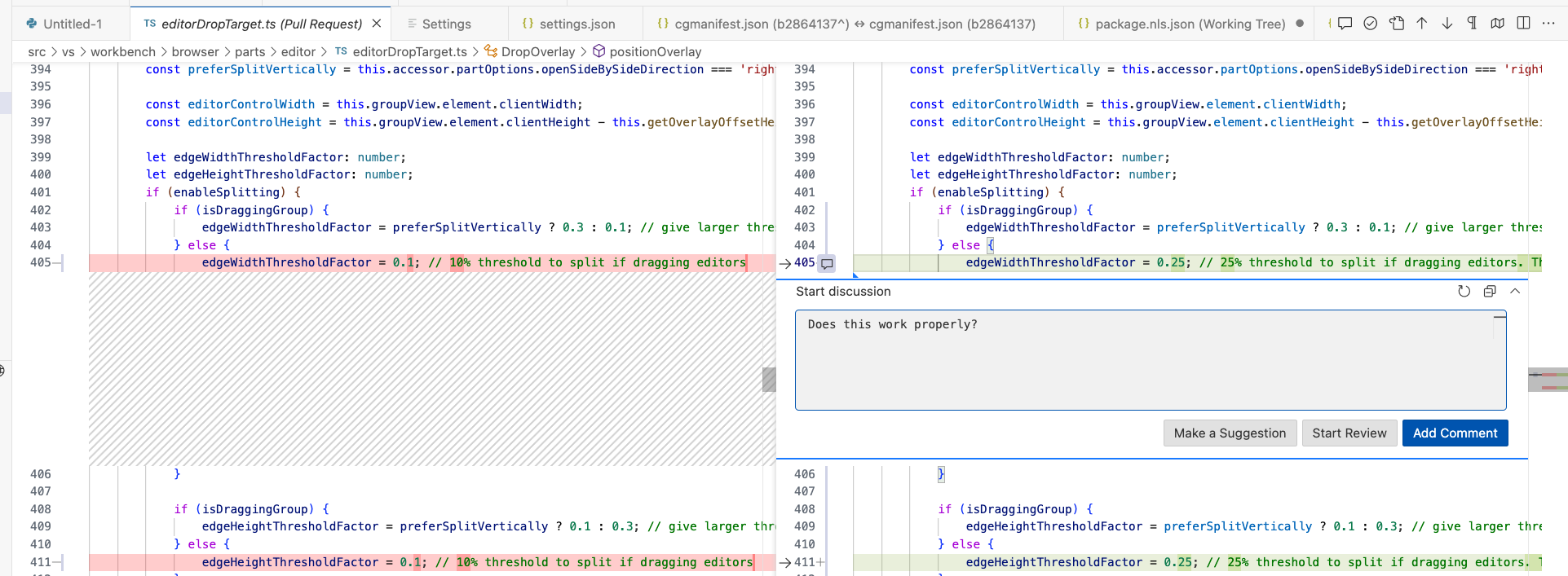
Task: Click removed line 411 edgeHeightThresholdFactor in left pane
Action: 432,562
